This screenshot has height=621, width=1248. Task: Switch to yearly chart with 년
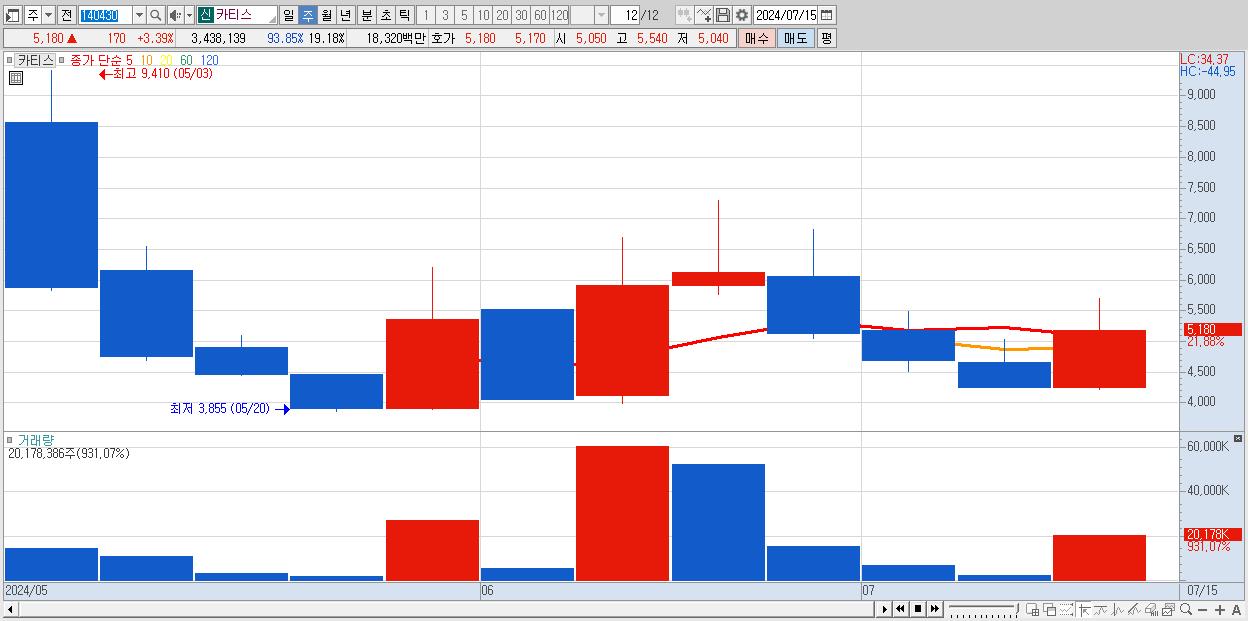(345, 15)
